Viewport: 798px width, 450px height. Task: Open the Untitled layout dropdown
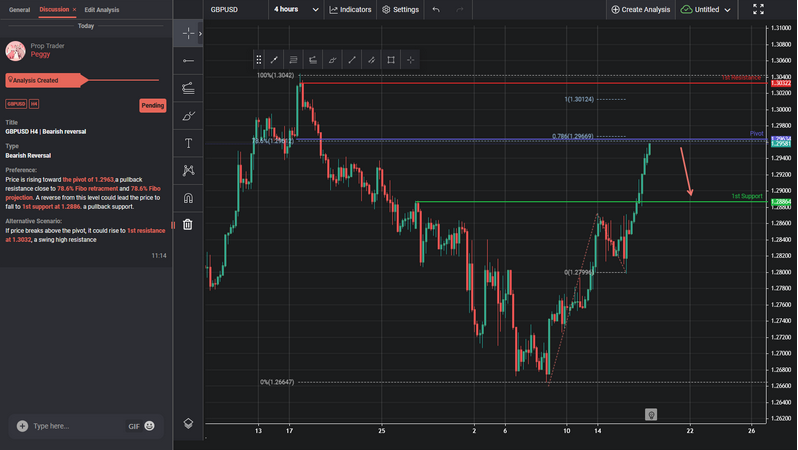[705, 10]
